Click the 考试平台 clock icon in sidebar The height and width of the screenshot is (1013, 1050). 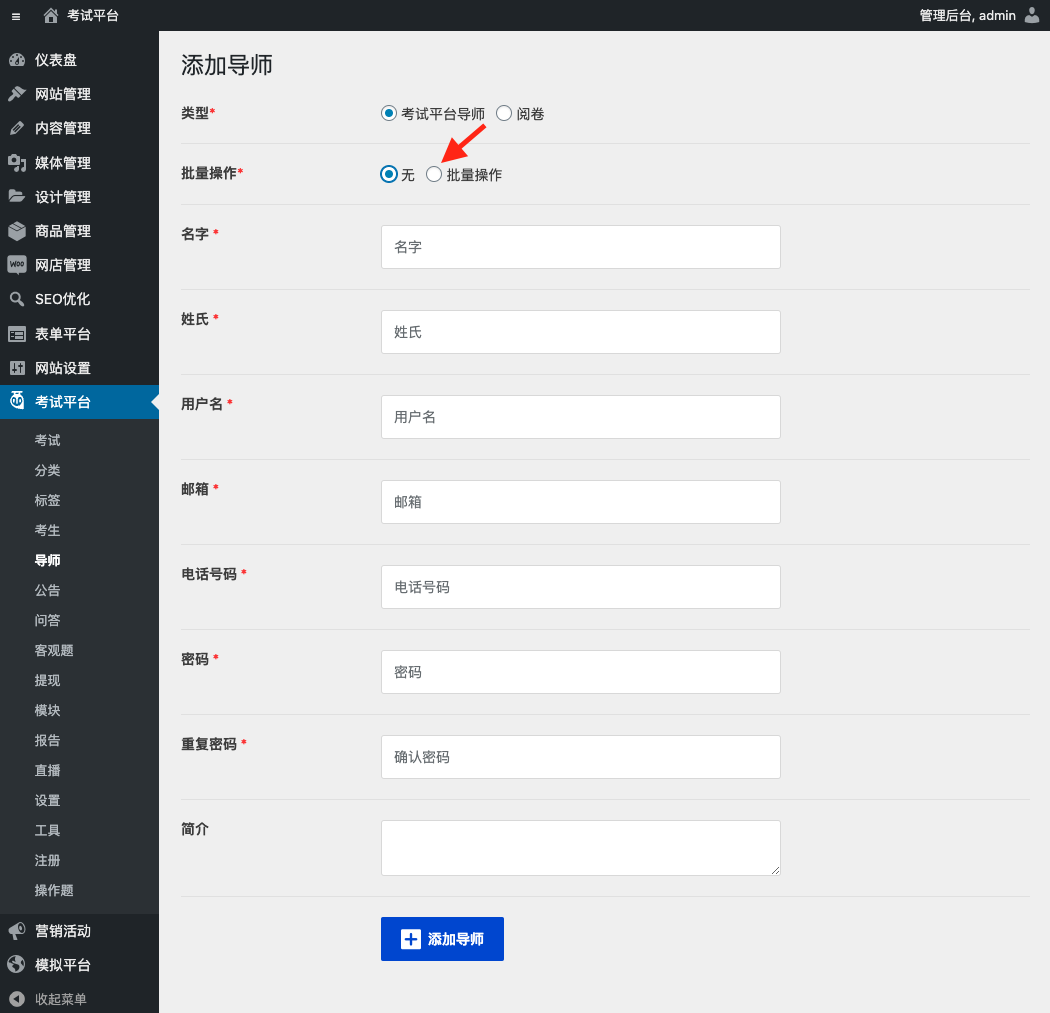pyautogui.click(x=17, y=400)
